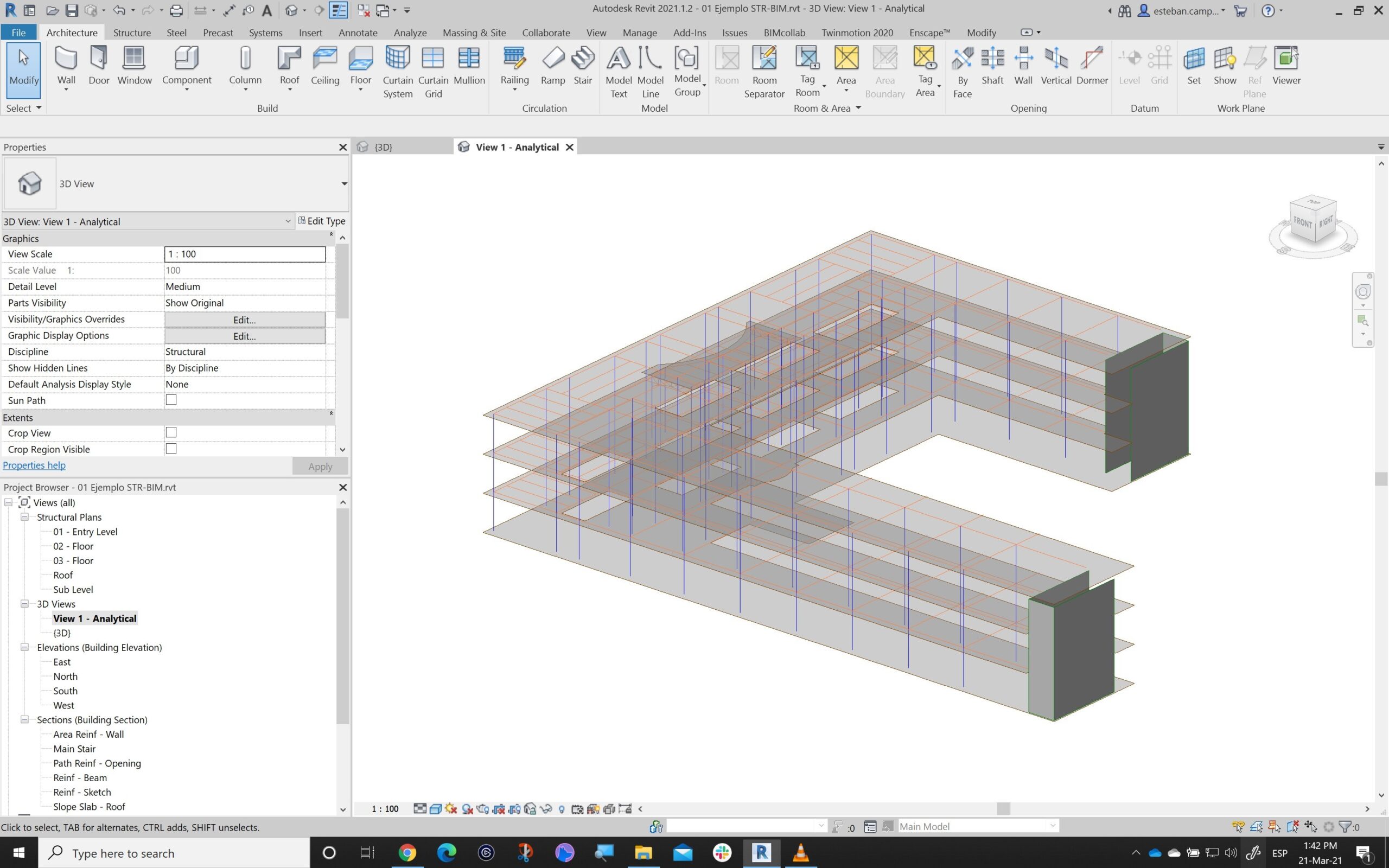Open Chrome from the Windows taskbar

(x=407, y=852)
